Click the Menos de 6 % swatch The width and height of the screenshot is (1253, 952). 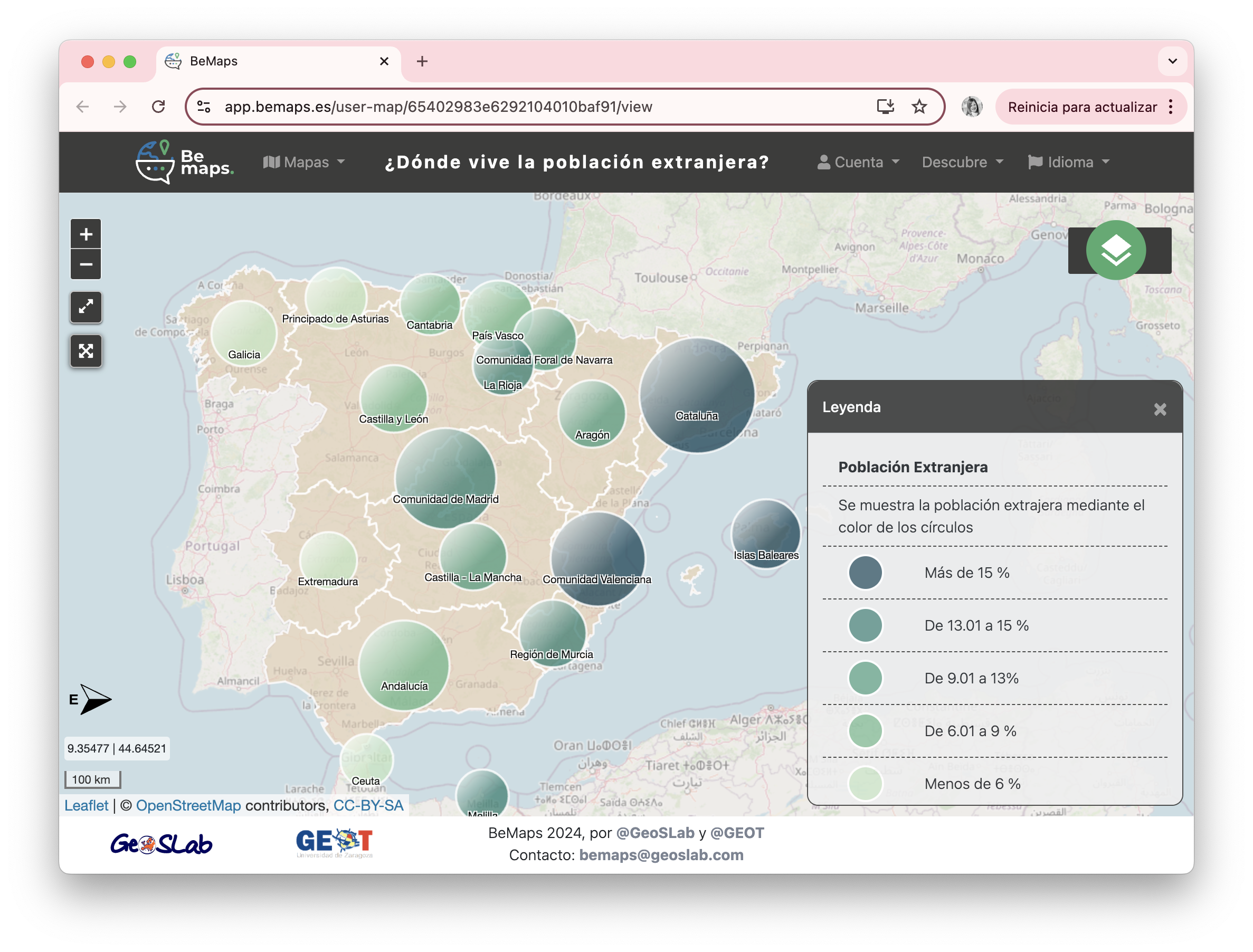point(865,784)
